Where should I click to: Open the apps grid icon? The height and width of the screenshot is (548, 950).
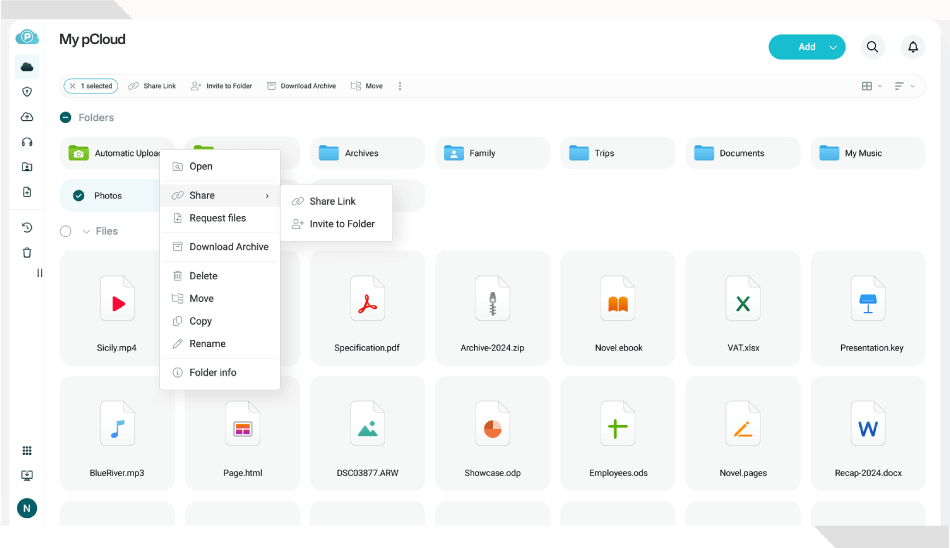tap(27, 450)
